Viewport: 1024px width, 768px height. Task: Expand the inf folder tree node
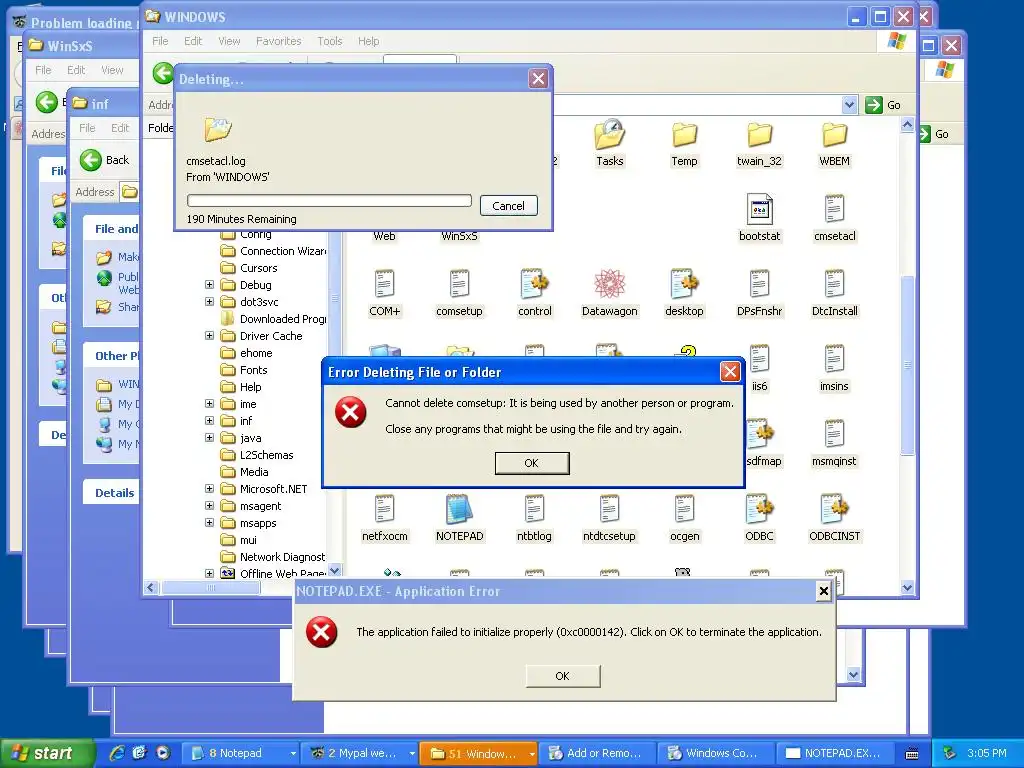point(209,421)
